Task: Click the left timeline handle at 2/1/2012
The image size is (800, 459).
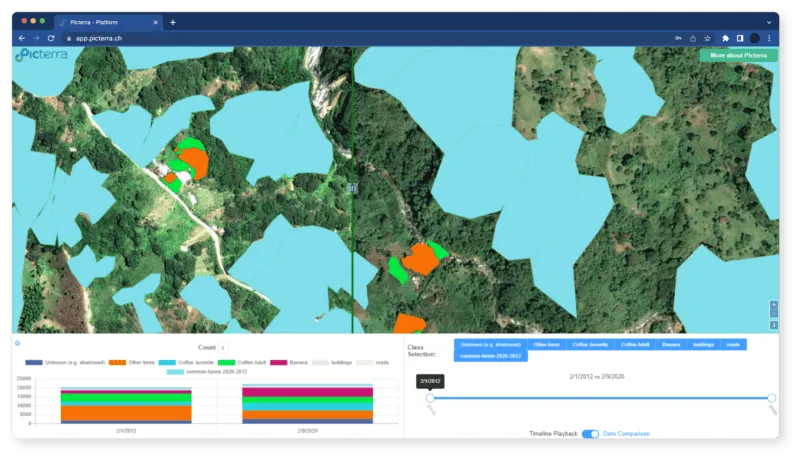Action: coord(430,398)
